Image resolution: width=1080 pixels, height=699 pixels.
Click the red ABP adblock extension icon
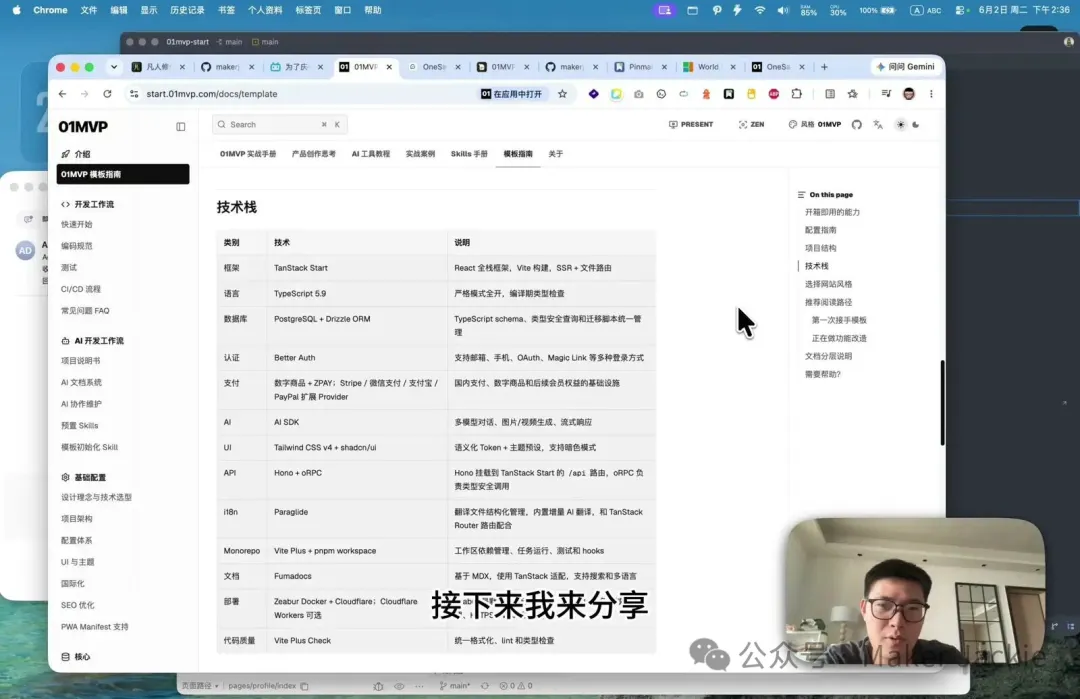tap(773, 94)
